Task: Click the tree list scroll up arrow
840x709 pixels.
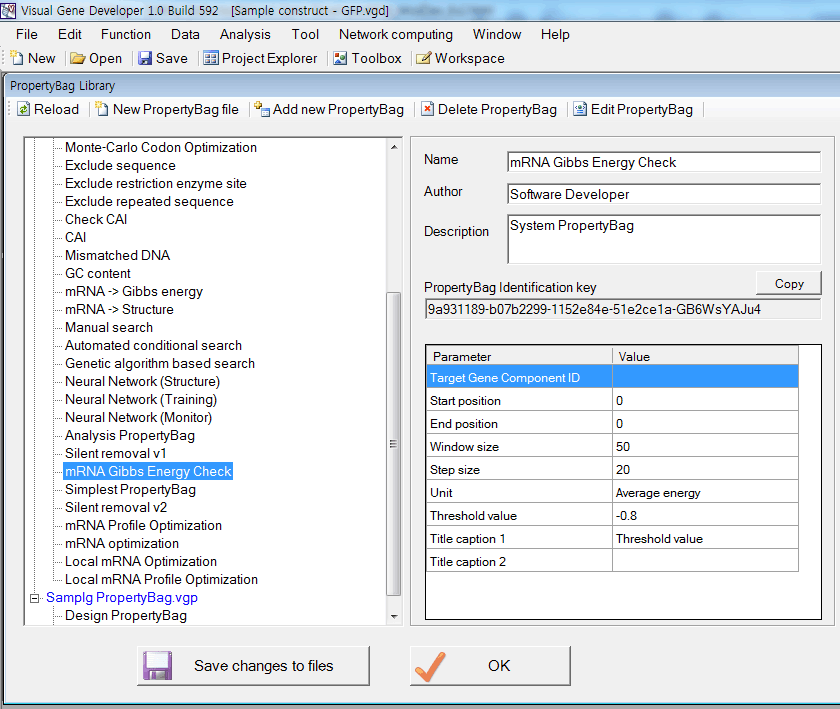Action: point(394,147)
